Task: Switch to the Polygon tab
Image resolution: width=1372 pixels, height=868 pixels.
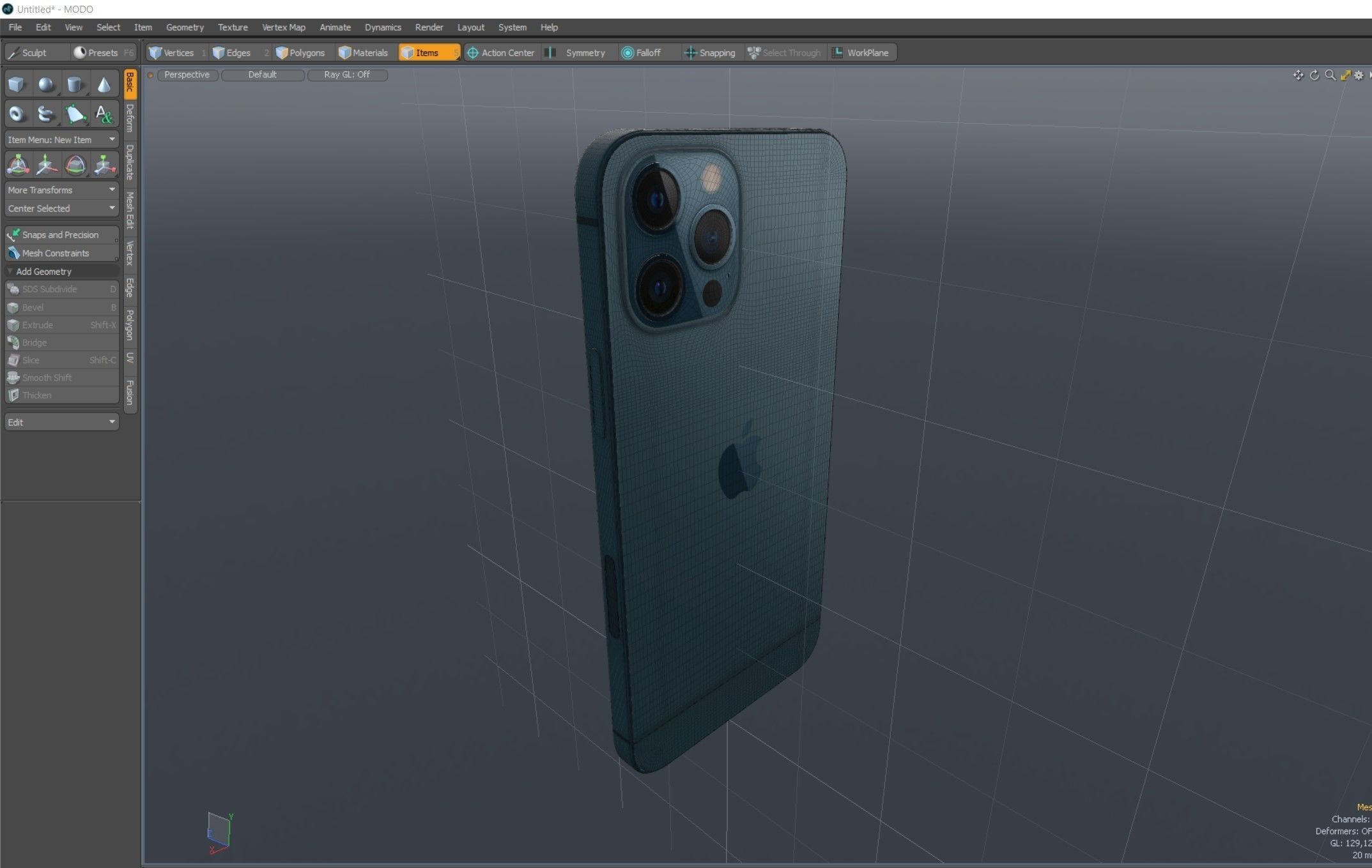Action: tap(130, 325)
